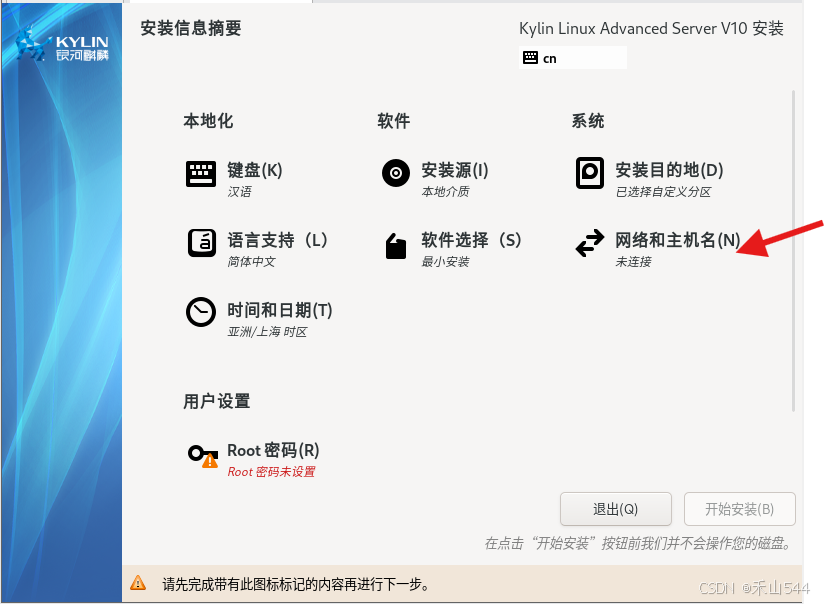Click the warning triangle in the bottom bar
825x604 pixels.
pos(138,583)
